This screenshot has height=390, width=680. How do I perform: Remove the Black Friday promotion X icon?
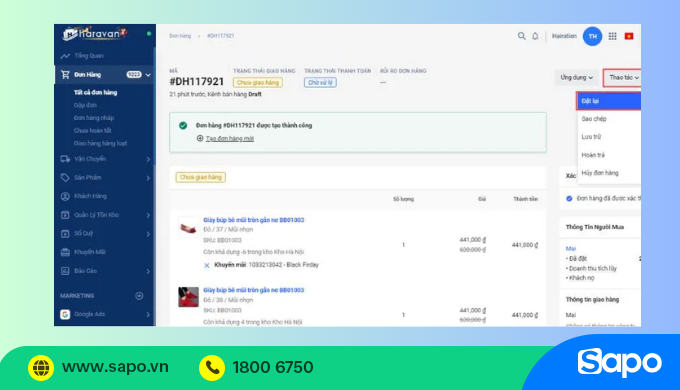[207, 265]
